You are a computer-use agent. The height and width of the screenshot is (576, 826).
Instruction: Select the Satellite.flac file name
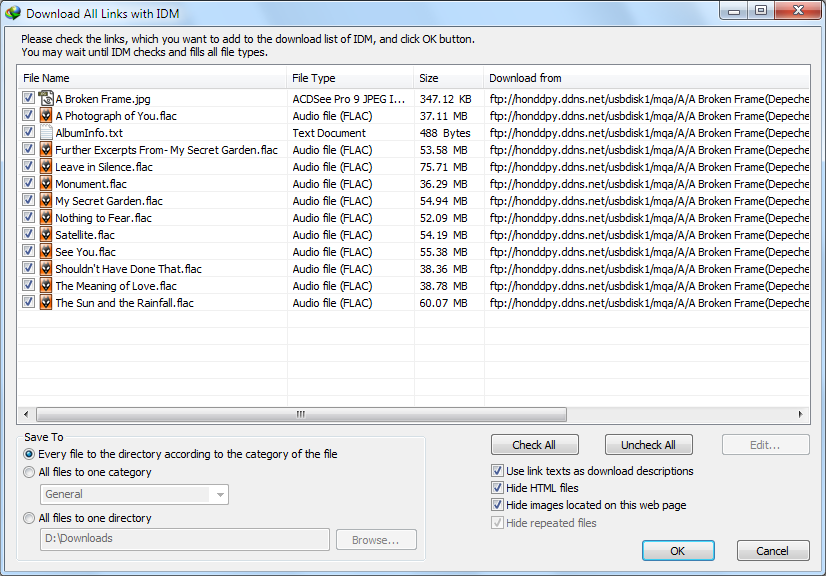click(85, 235)
